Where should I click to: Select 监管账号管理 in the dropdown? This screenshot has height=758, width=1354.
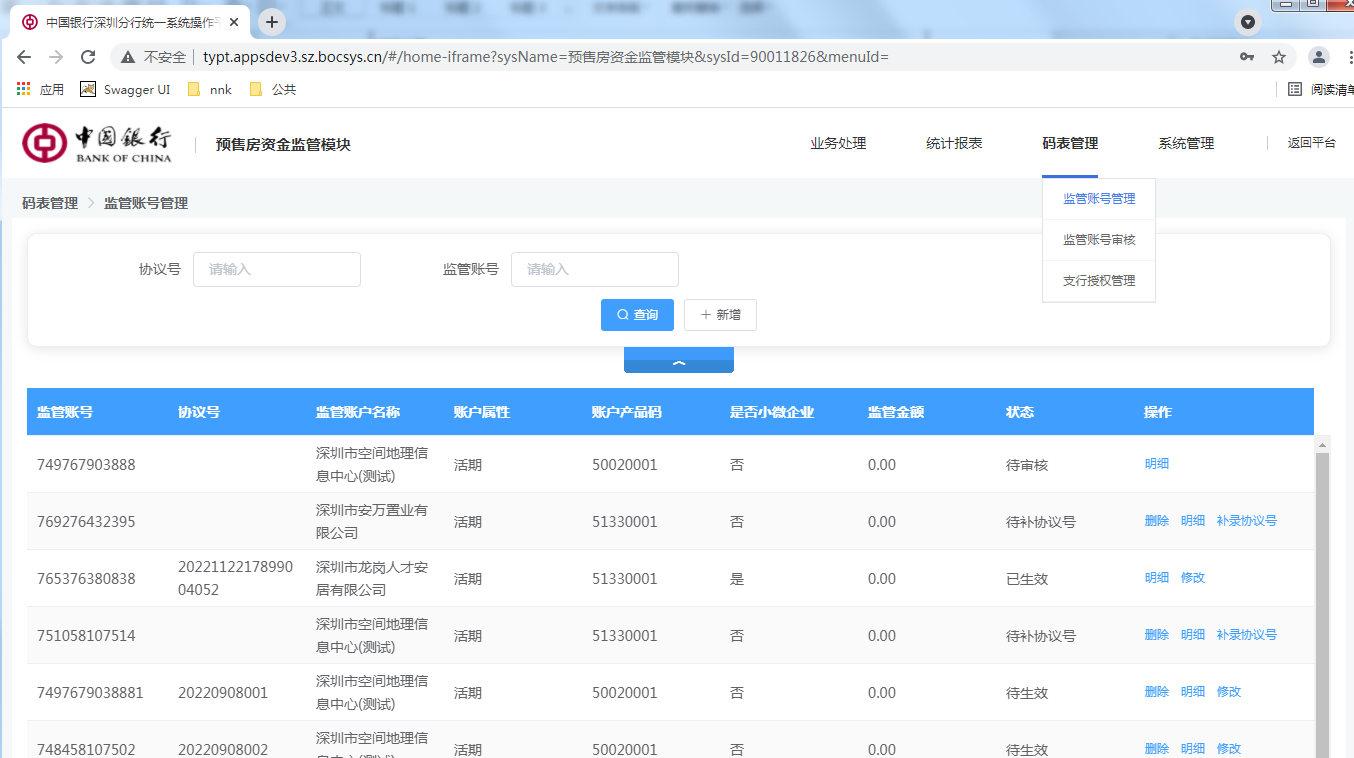coord(1099,199)
